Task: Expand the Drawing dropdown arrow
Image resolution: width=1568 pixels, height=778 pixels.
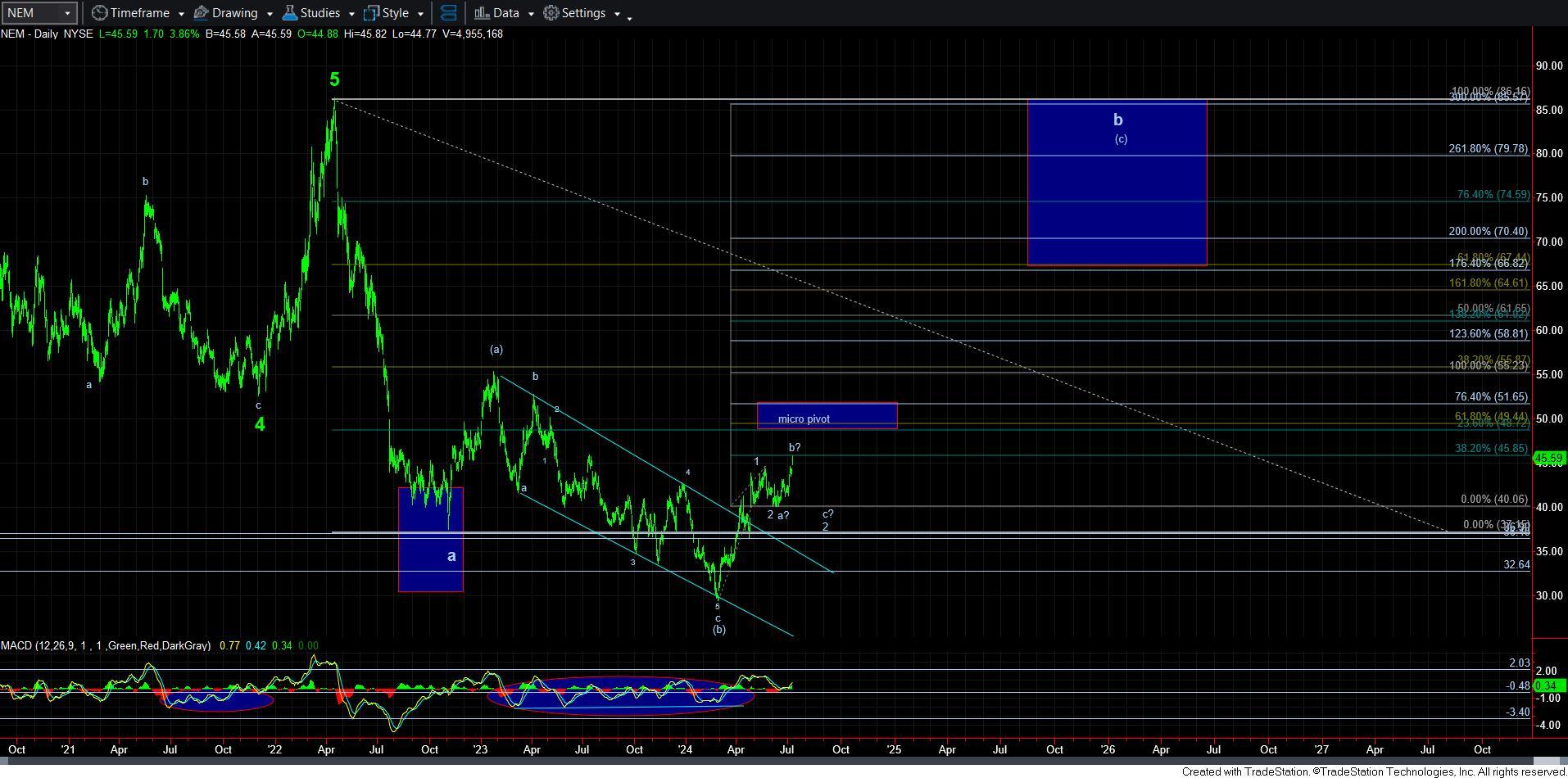Action: (269, 14)
